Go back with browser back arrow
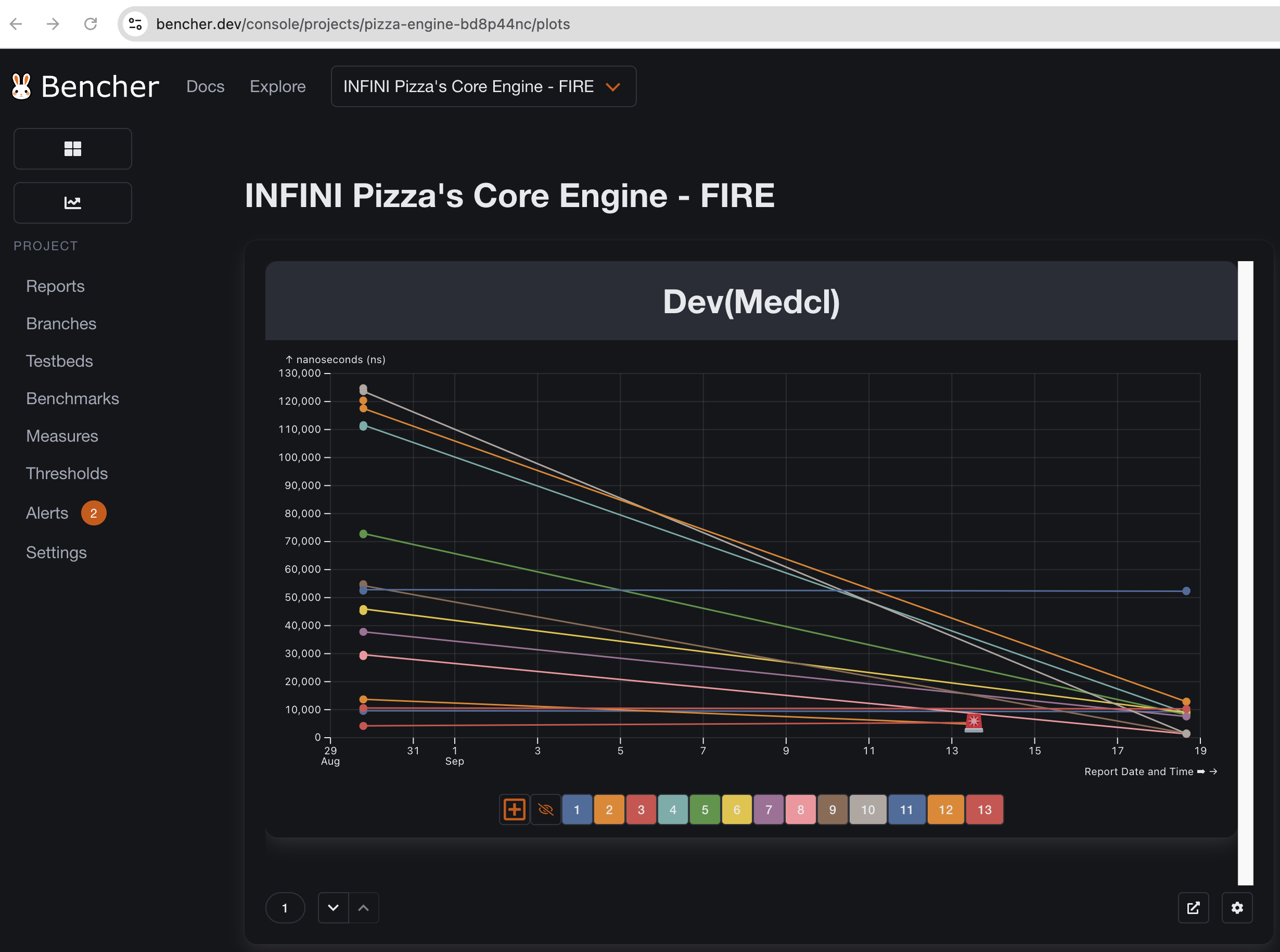This screenshot has width=1280, height=952. tap(16, 23)
